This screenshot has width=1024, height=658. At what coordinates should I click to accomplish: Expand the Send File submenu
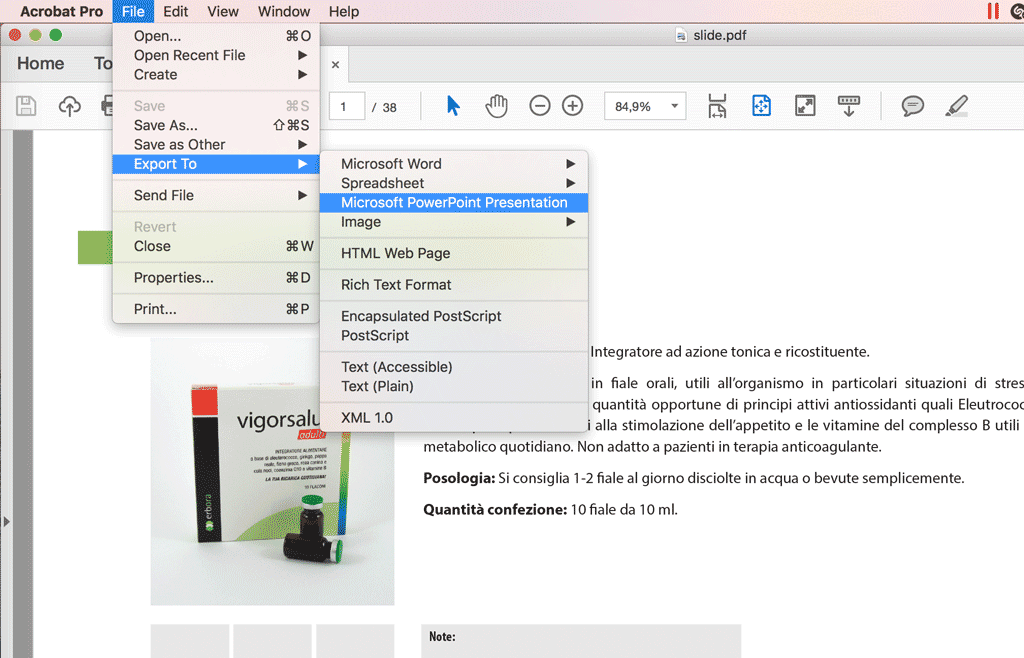216,195
